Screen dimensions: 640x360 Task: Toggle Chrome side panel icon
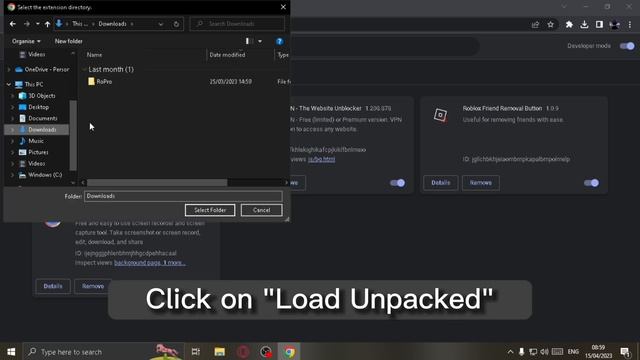(x=599, y=25)
